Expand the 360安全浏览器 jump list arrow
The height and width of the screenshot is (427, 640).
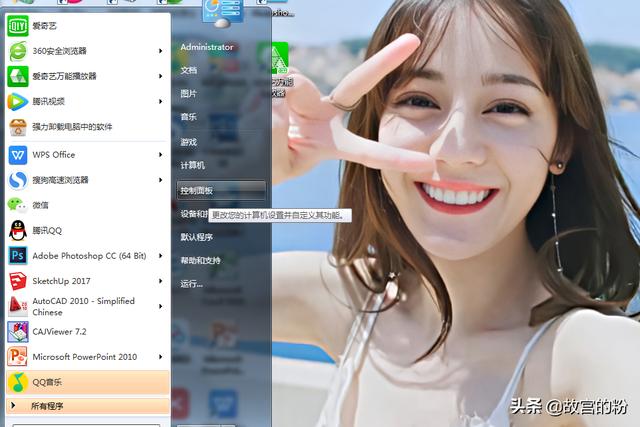pyautogui.click(x=160, y=50)
